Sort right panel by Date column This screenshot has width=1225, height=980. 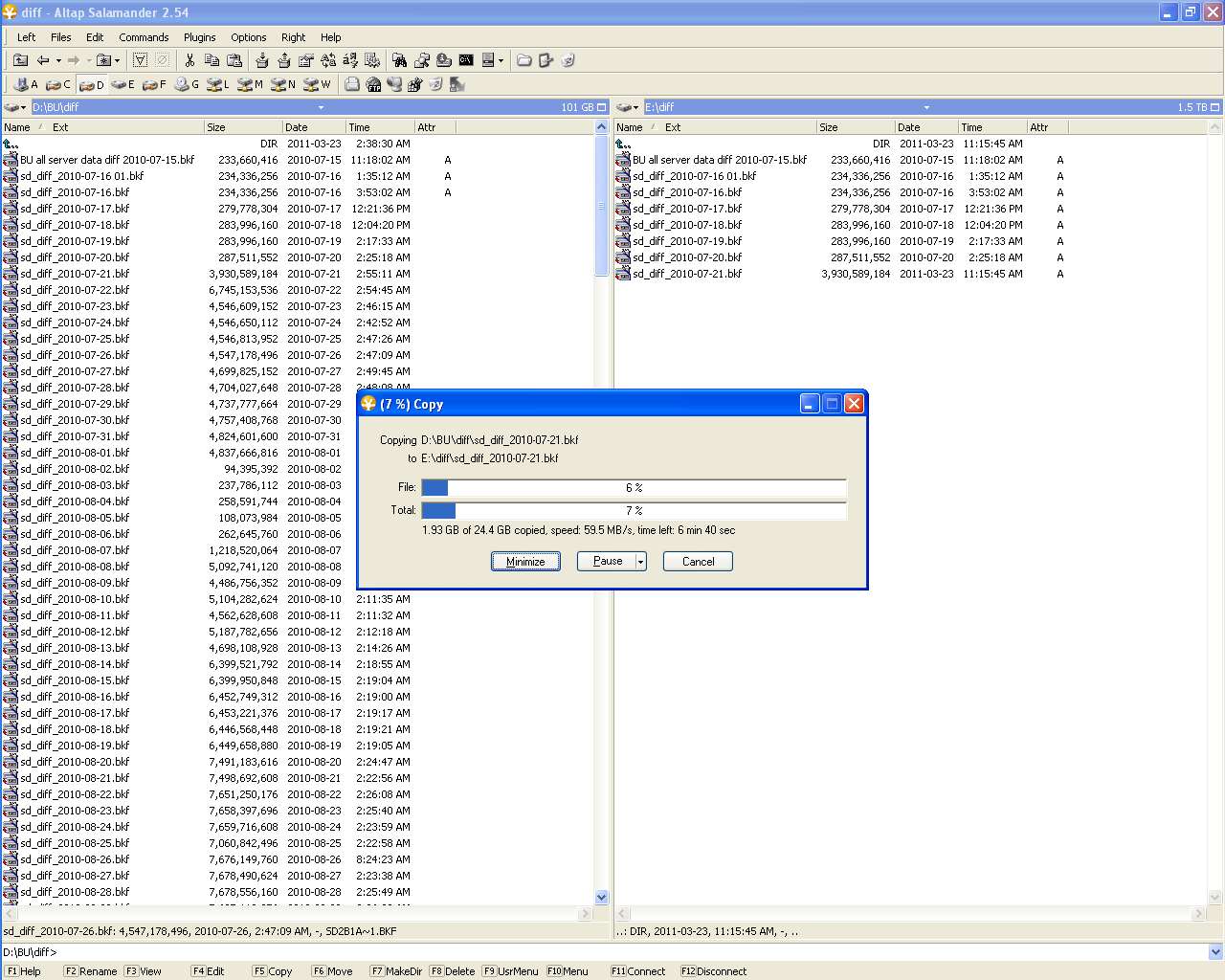pos(925,127)
